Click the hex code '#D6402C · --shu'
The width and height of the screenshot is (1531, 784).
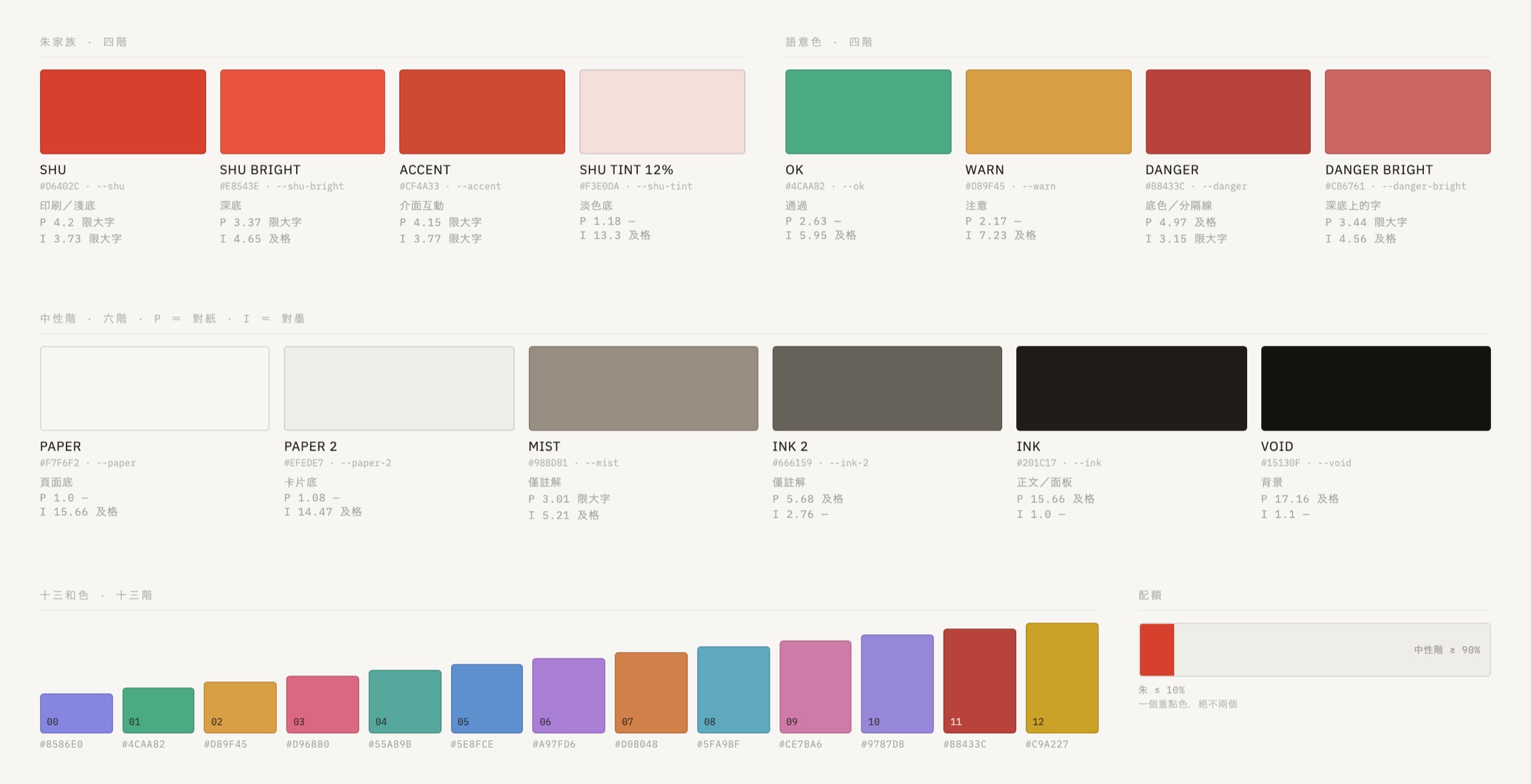(x=82, y=186)
